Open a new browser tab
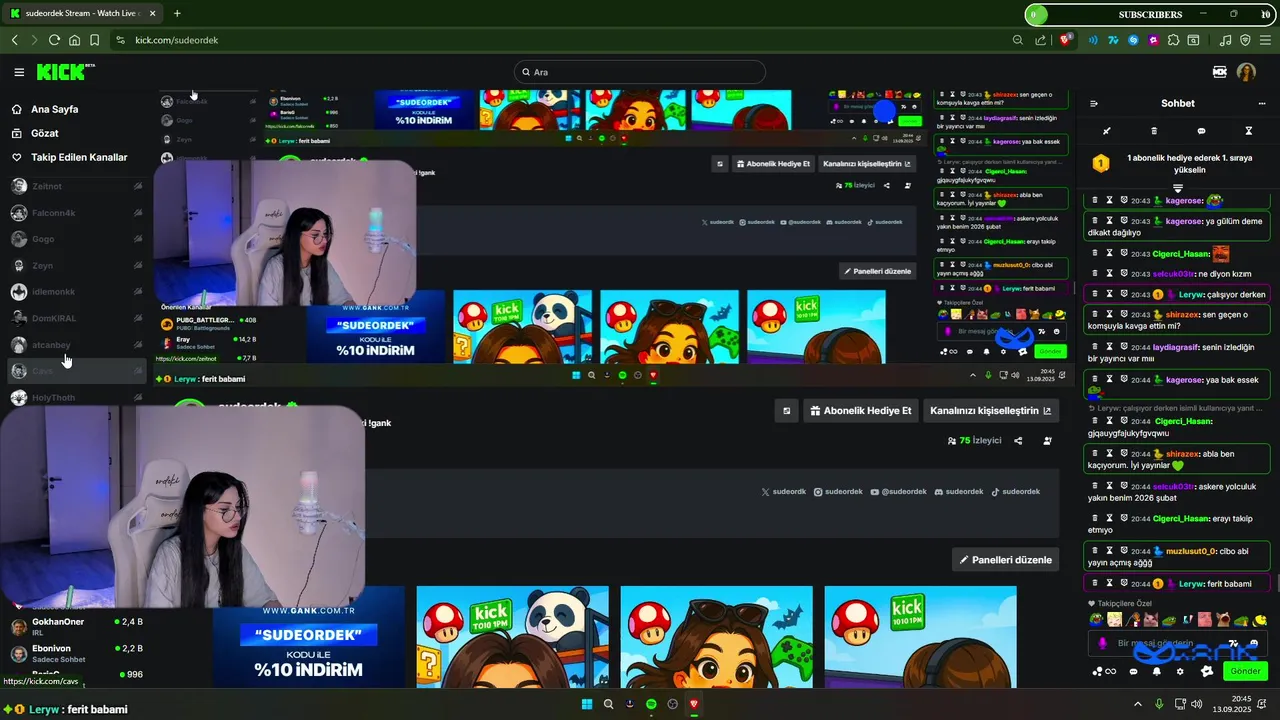Screen dimensions: 1280x720 coord(177,13)
